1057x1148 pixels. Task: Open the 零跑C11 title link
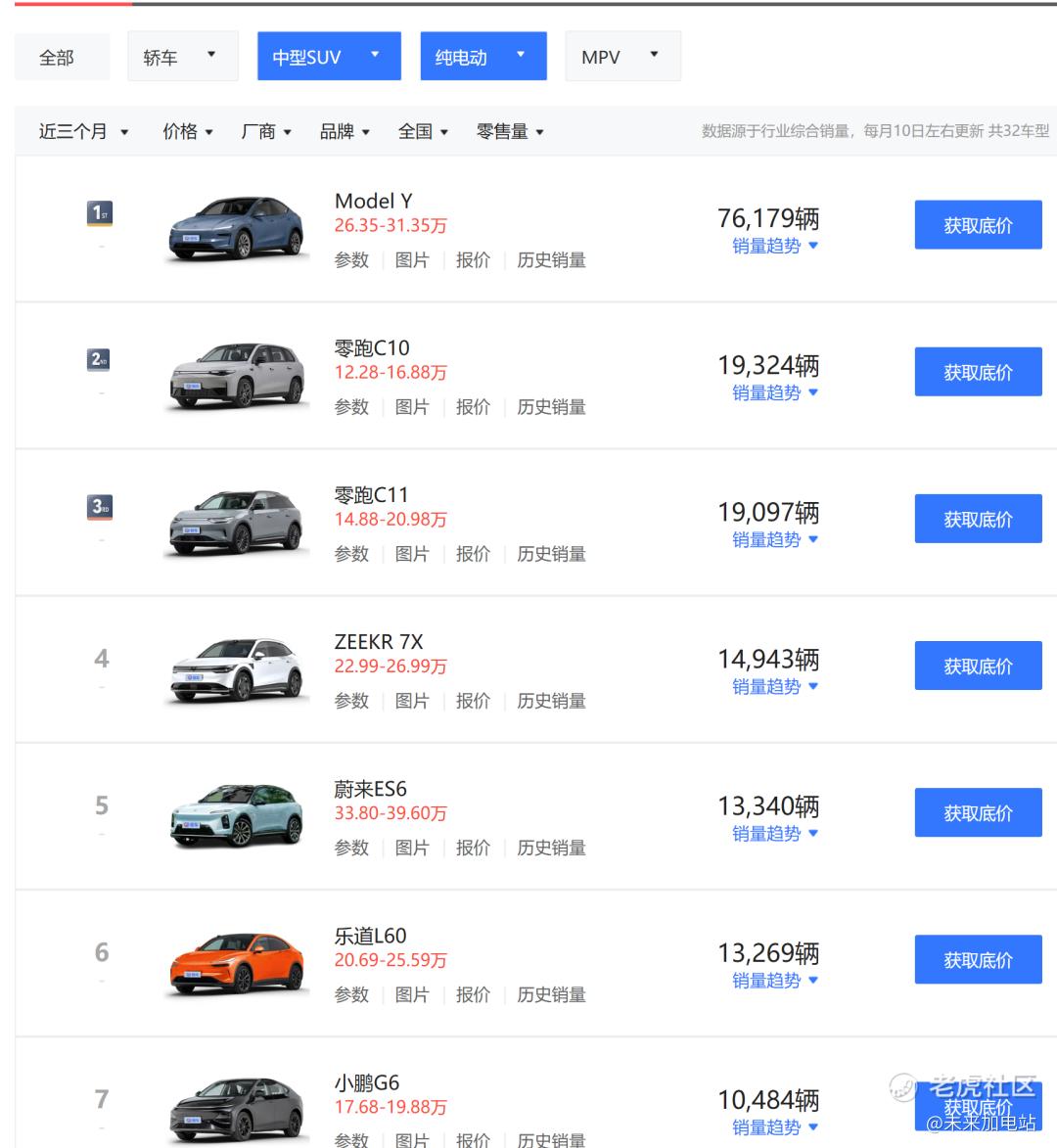pos(371,495)
